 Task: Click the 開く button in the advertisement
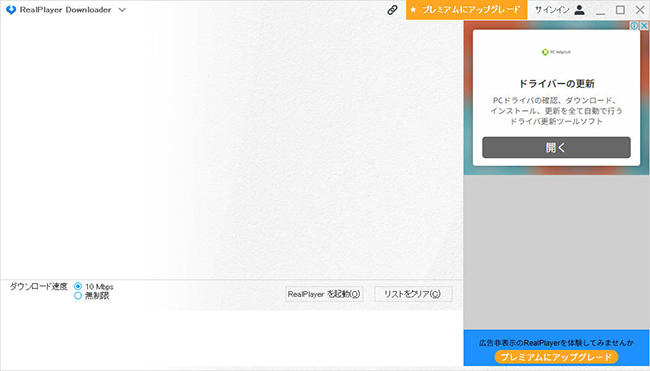pos(556,148)
